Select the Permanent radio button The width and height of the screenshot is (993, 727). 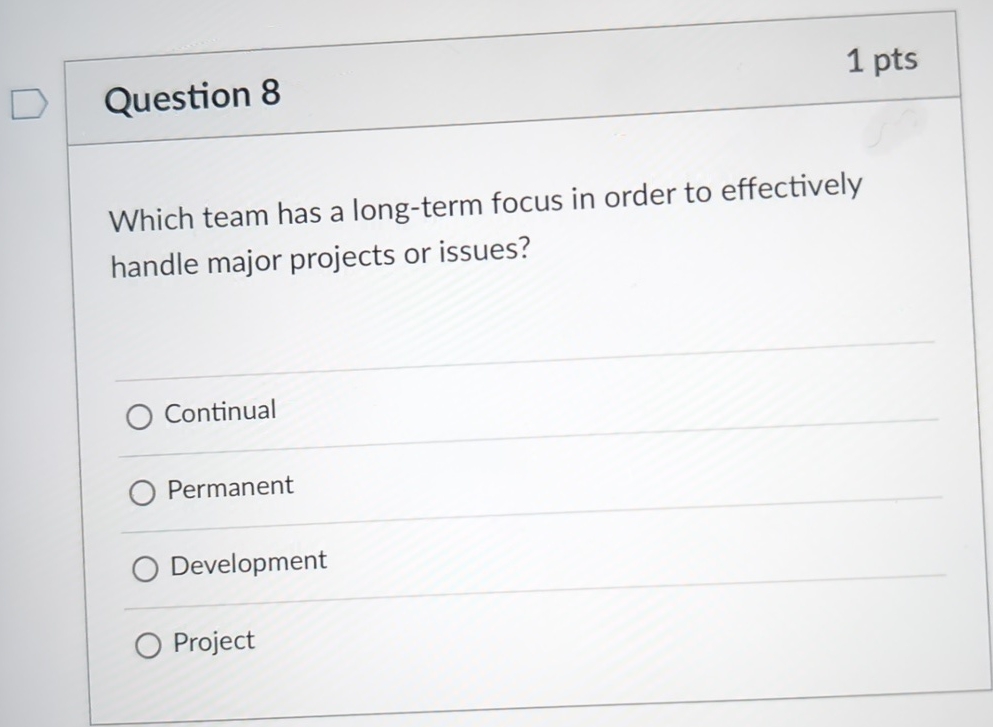(x=142, y=492)
